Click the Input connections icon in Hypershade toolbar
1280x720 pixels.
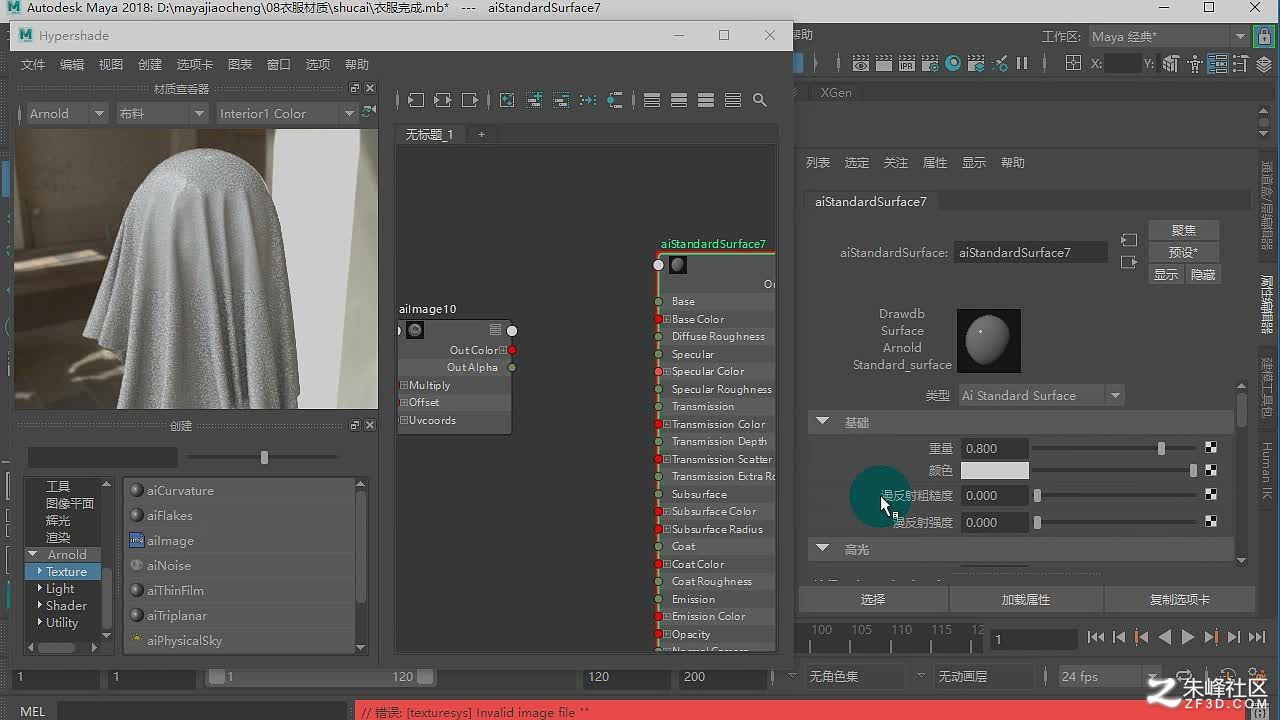[416, 100]
